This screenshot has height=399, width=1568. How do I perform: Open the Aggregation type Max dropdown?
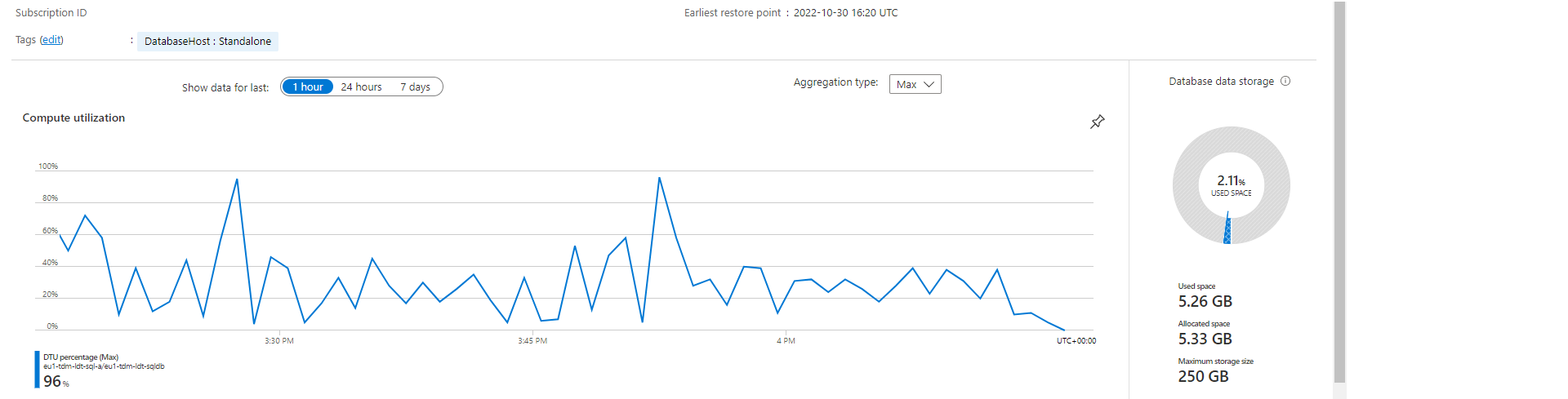[x=915, y=84]
